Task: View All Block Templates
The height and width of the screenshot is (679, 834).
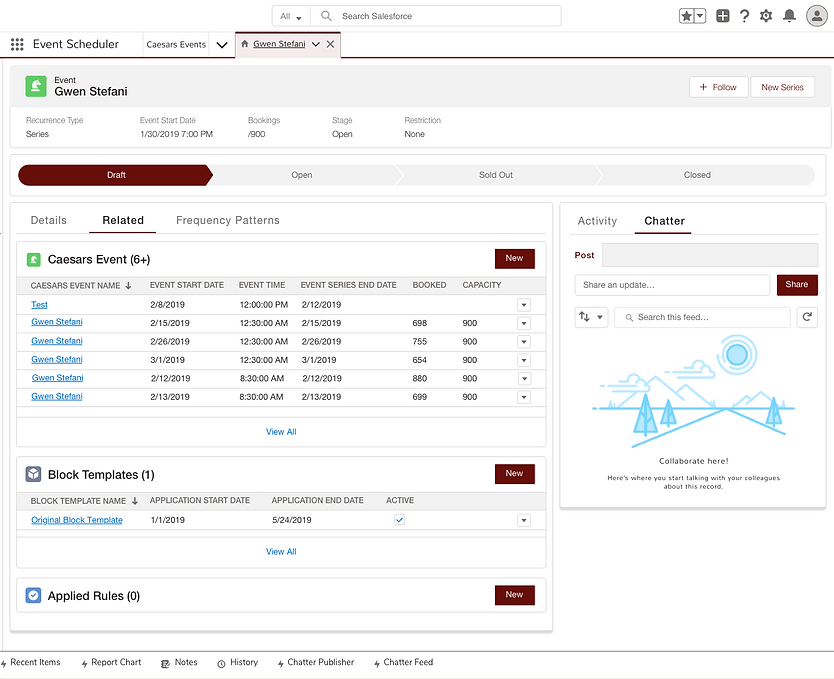Action: pos(281,551)
